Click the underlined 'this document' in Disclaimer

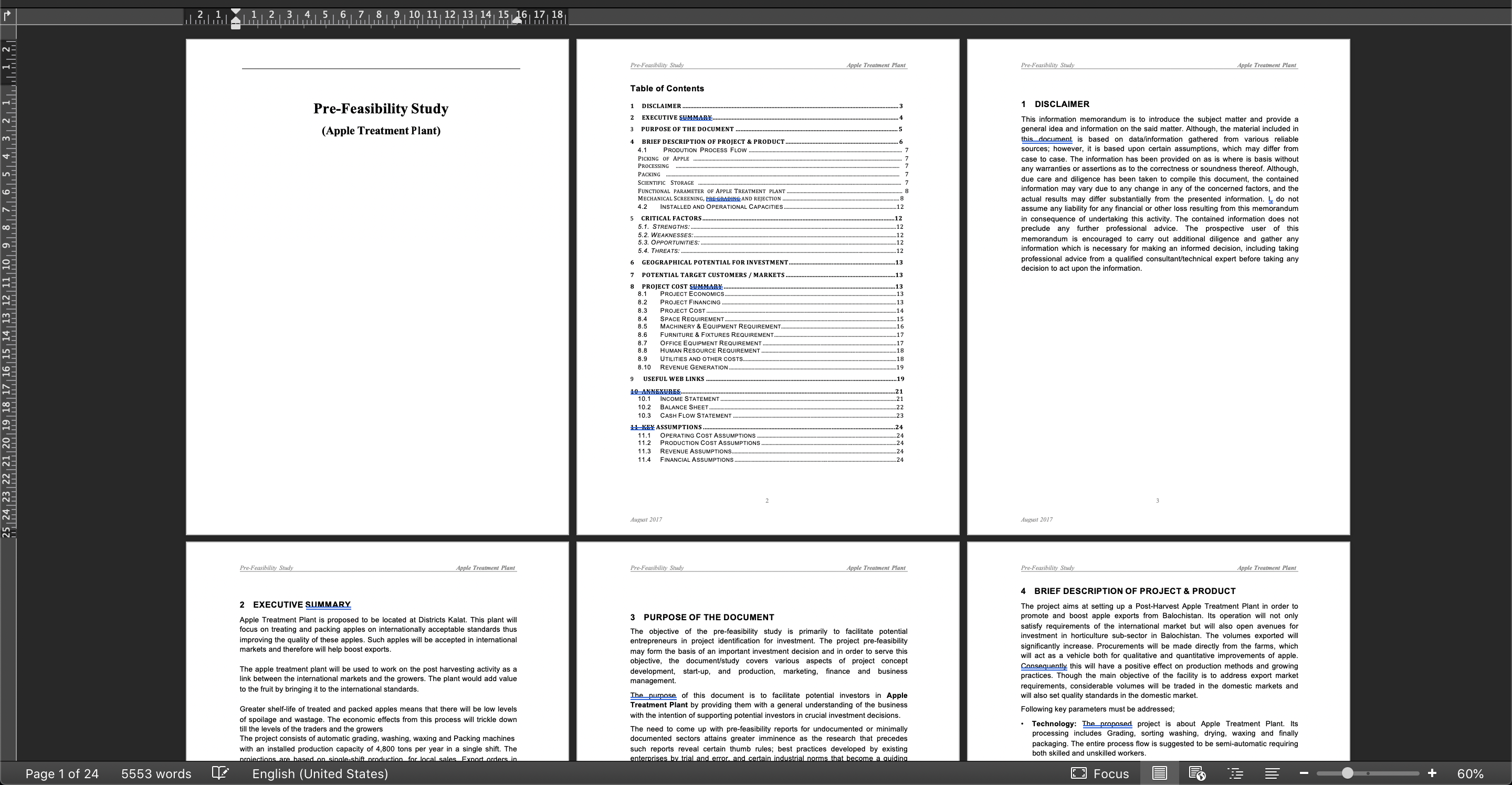1046,139
